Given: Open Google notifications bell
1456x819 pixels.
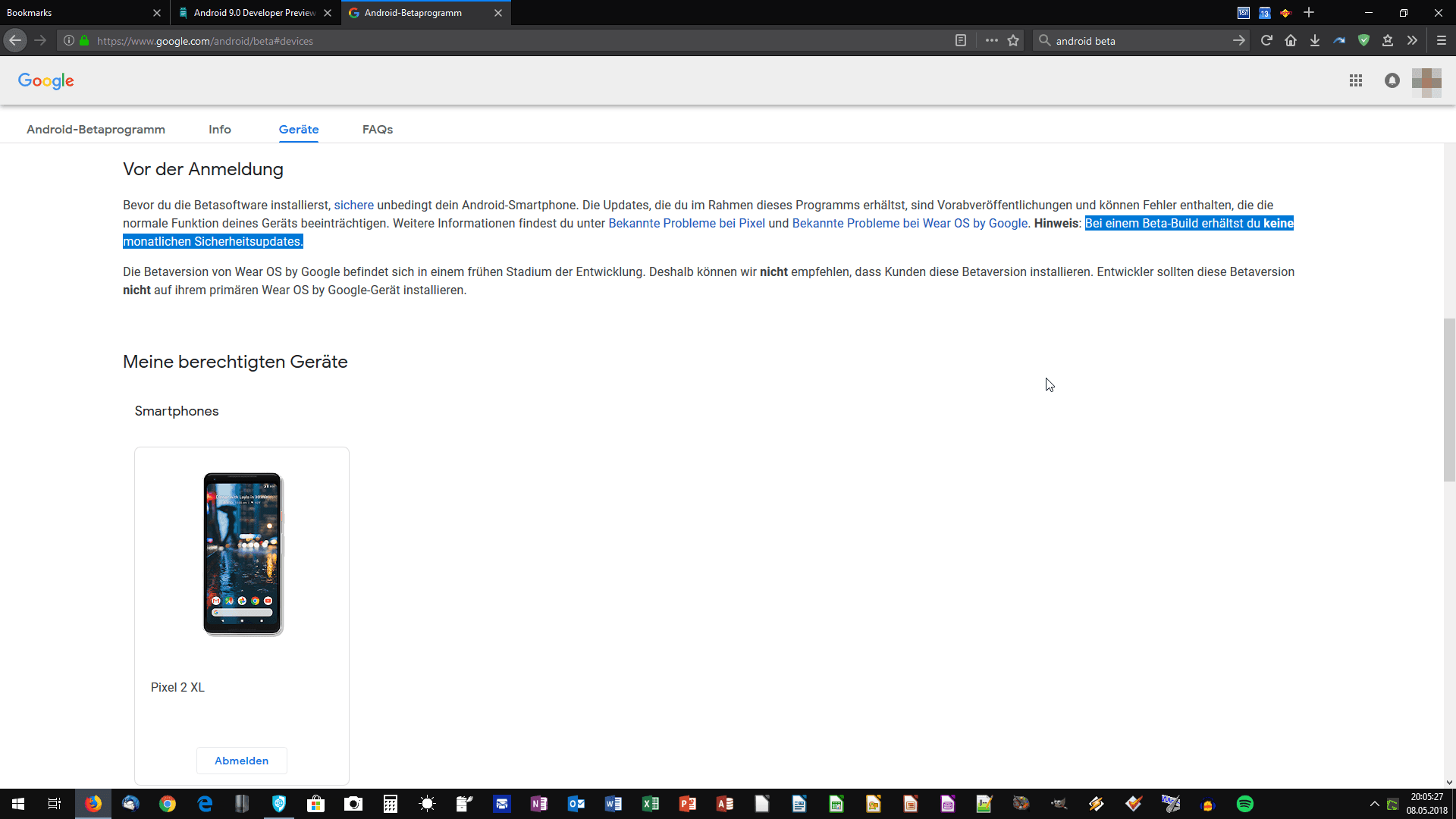Looking at the screenshot, I should tap(1392, 80).
